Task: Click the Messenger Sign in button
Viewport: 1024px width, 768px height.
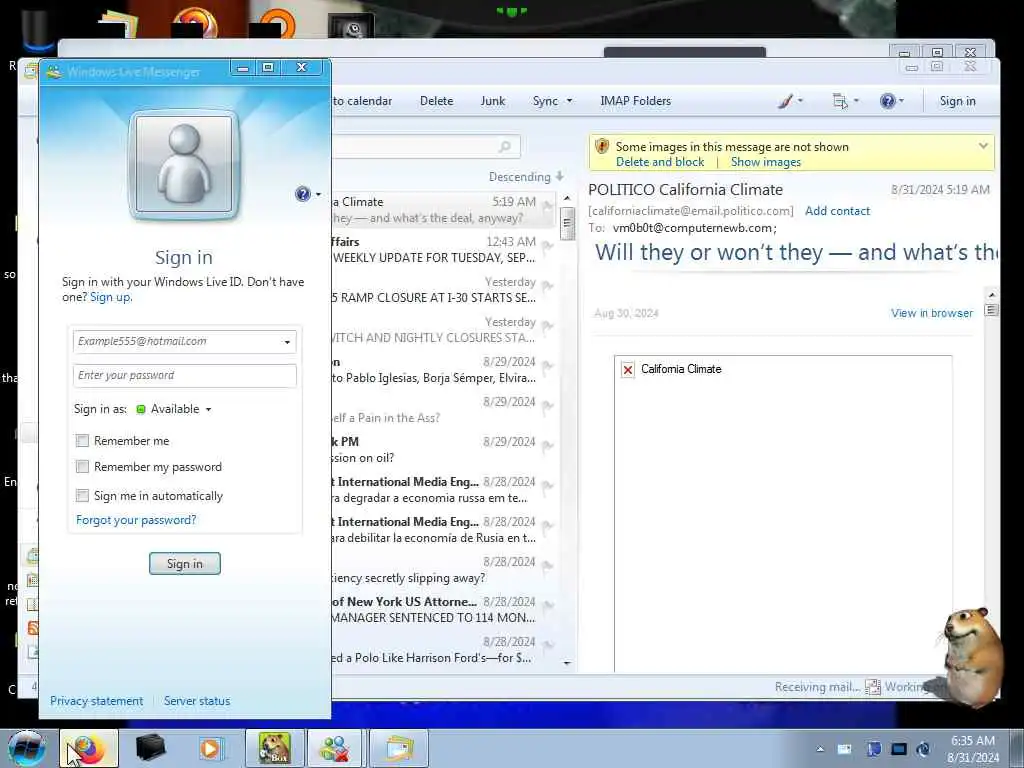Action: [x=185, y=564]
